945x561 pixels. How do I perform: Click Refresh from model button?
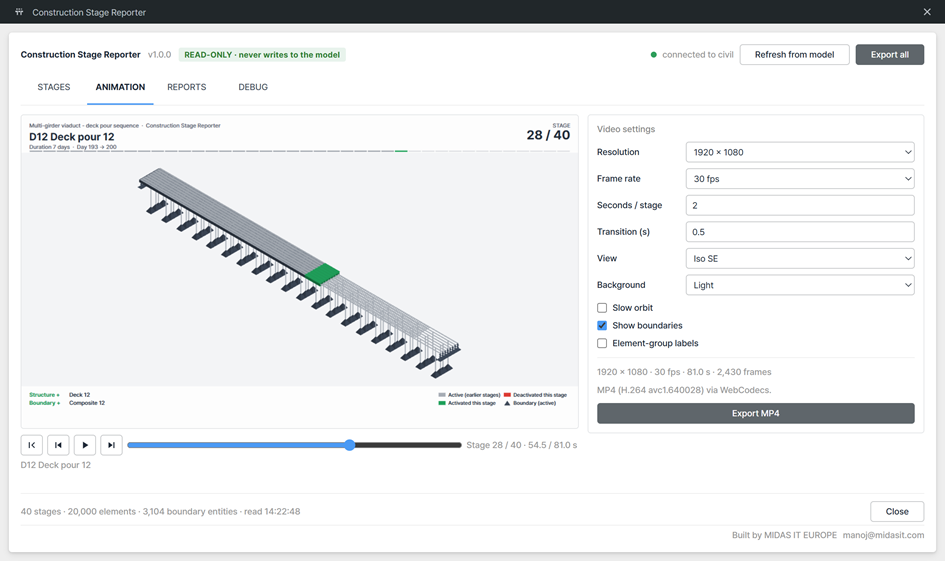coord(794,55)
